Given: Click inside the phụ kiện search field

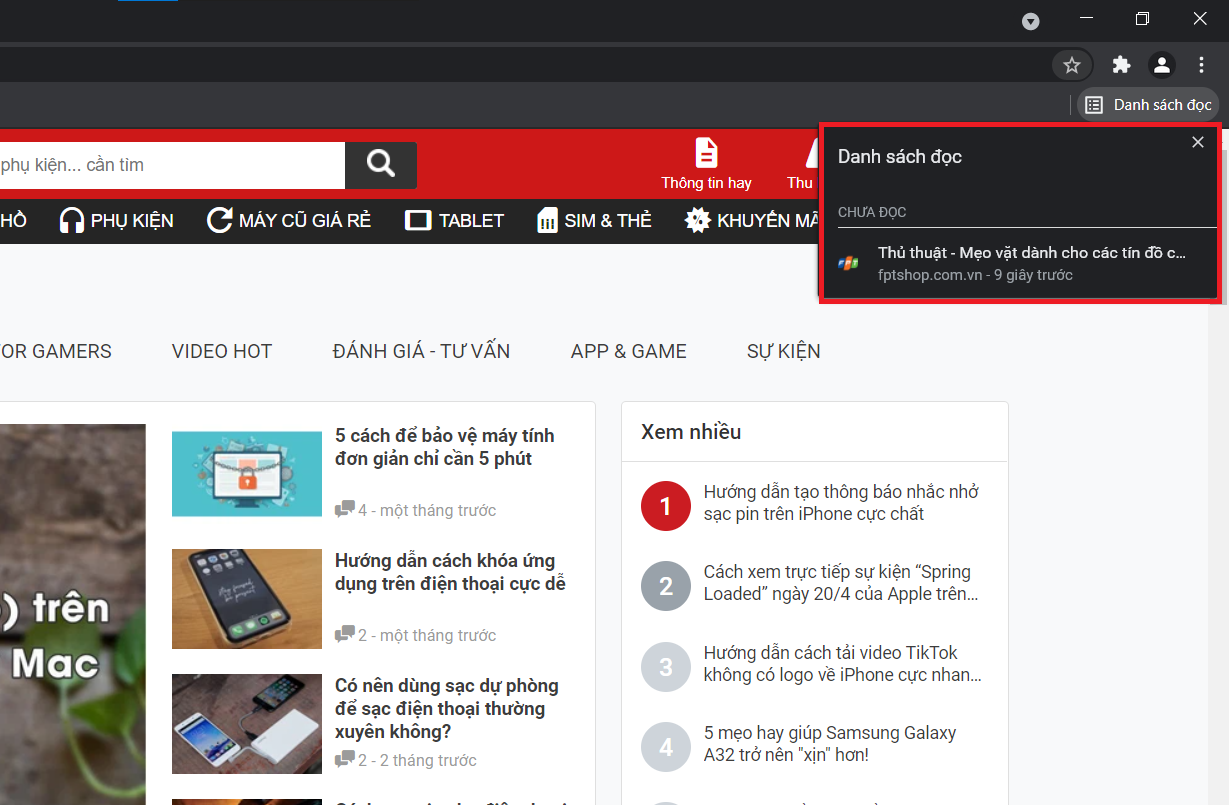Looking at the screenshot, I should click(x=170, y=164).
